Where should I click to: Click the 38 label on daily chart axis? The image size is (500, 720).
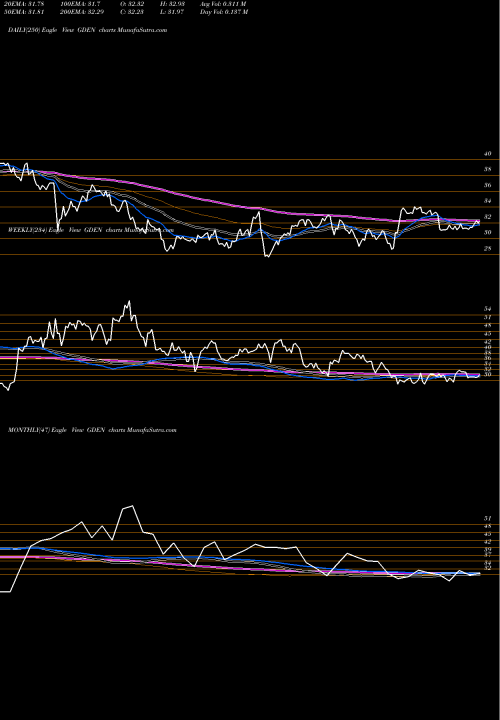click(488, 169)
